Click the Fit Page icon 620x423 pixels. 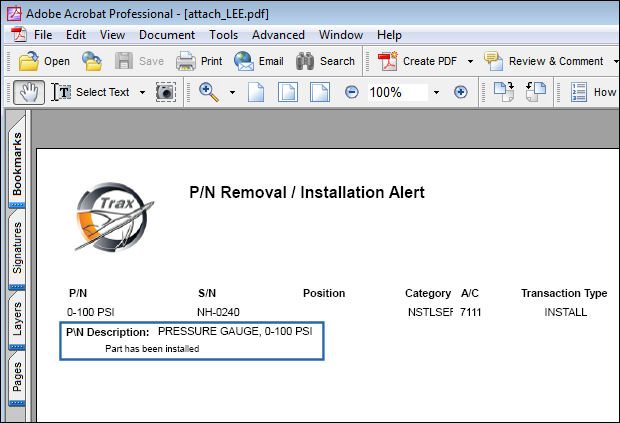coord(288,93)
